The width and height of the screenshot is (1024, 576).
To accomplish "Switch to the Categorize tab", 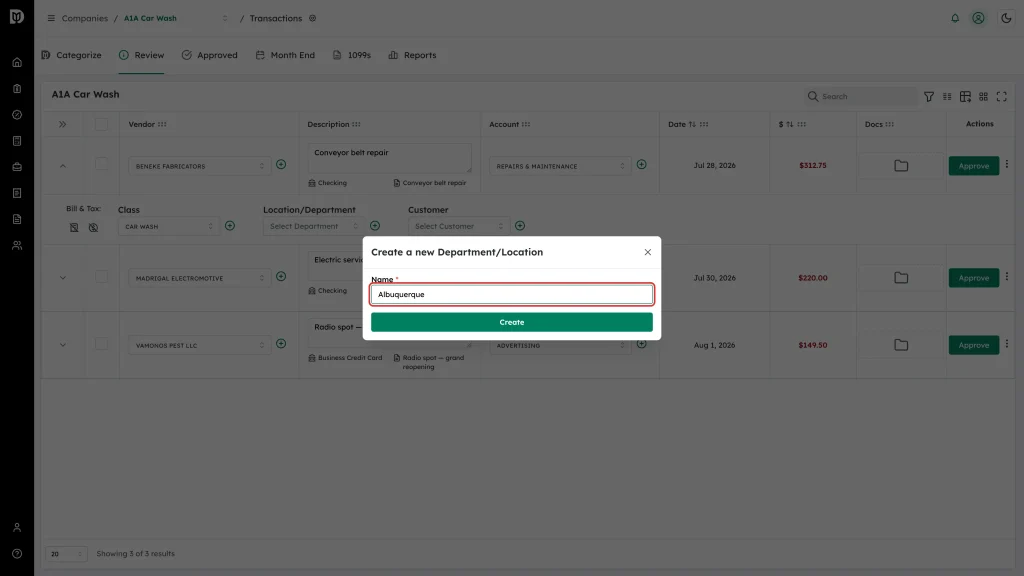I will click(71, 55).
